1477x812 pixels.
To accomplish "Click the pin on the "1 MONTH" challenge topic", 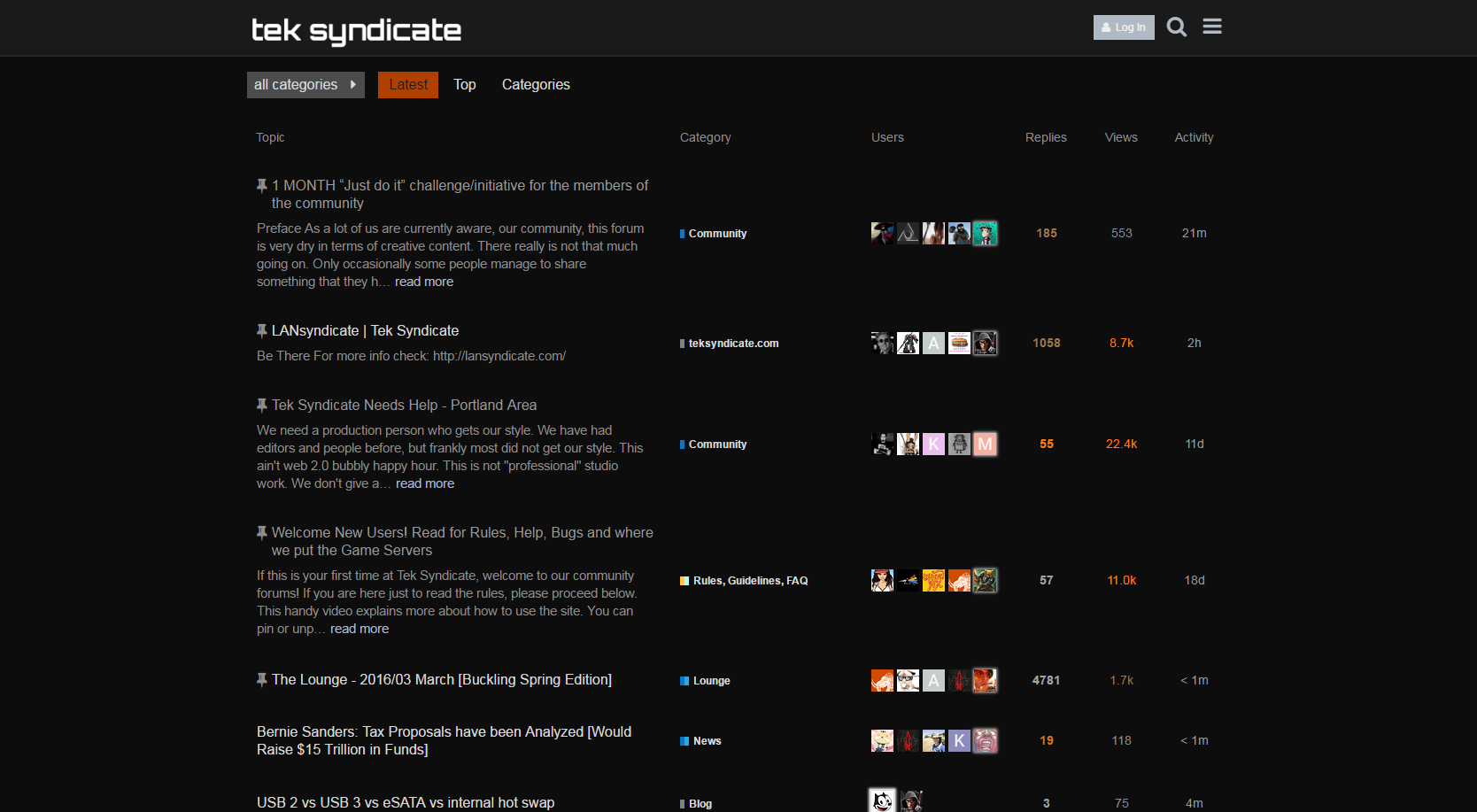I will [x=262, y=185].
